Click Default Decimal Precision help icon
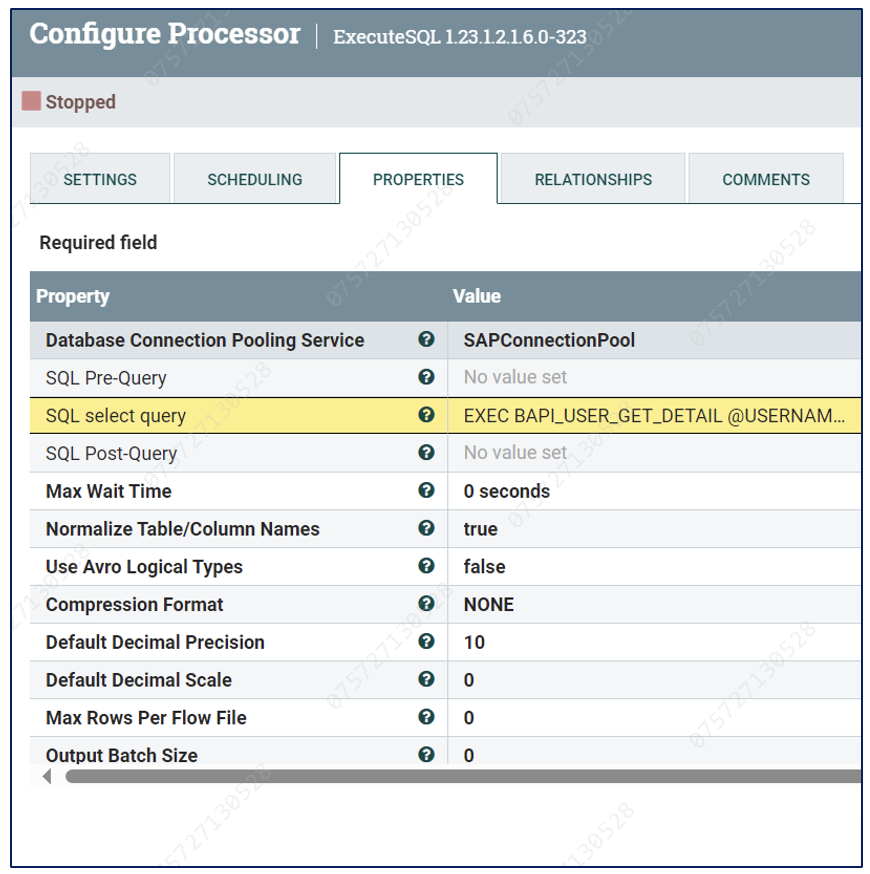The height and width of the screenshot is (874, 870). point(426,642)
